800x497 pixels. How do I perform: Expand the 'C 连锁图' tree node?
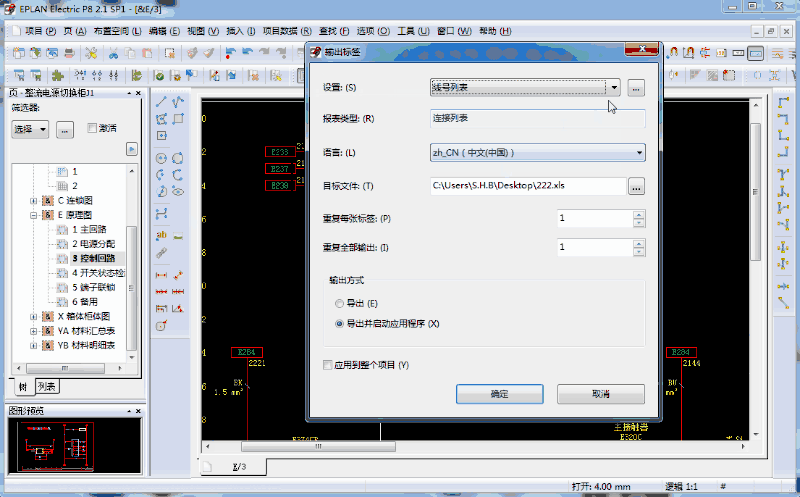coord(35,201)
